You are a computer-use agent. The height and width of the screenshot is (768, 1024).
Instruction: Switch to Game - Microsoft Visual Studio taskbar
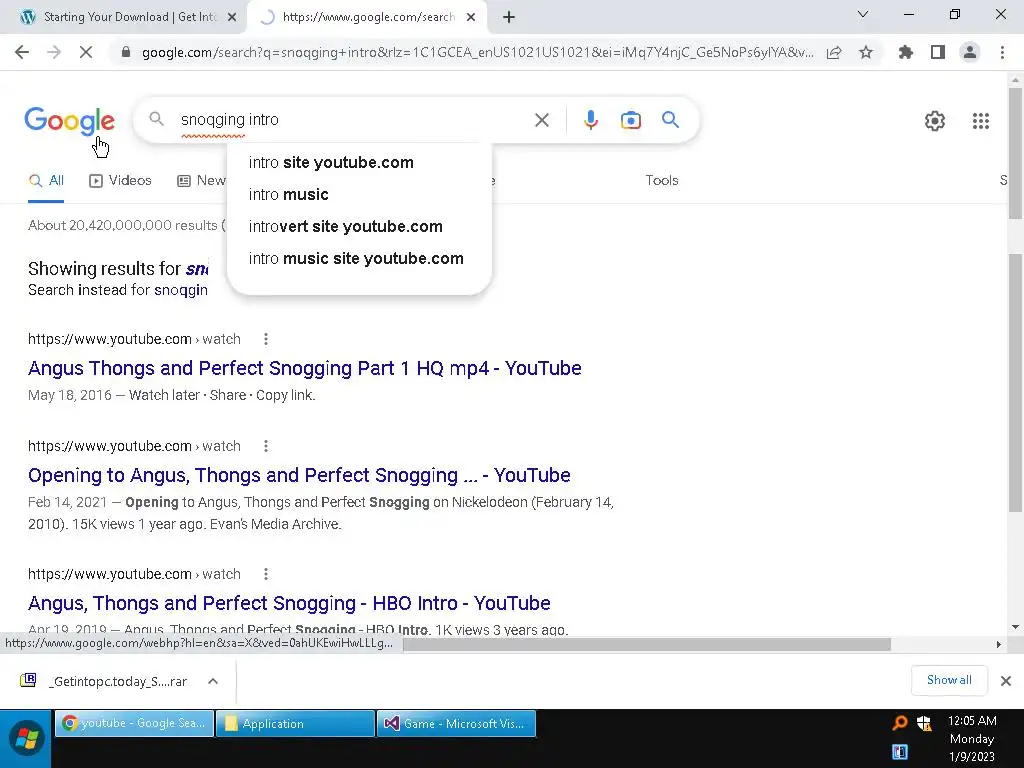(456, 724)
